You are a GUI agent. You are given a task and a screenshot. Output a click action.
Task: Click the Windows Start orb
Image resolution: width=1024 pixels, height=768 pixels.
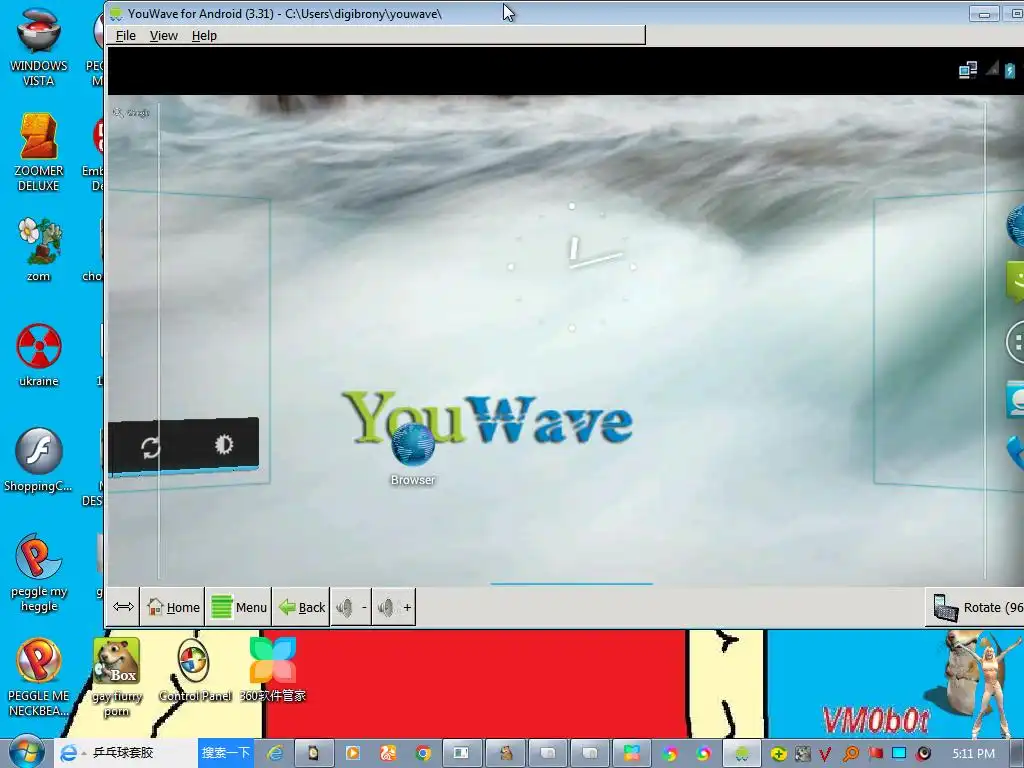26,753
